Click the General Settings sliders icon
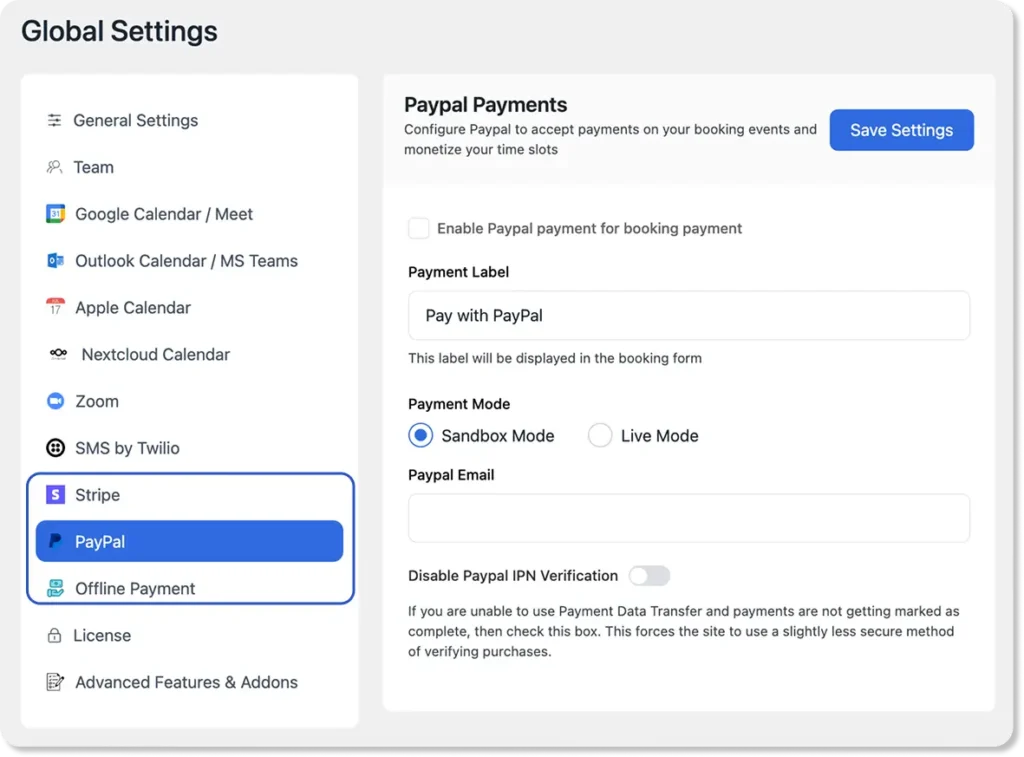Viewport: 1024px width, 757px height. point(55,121)
